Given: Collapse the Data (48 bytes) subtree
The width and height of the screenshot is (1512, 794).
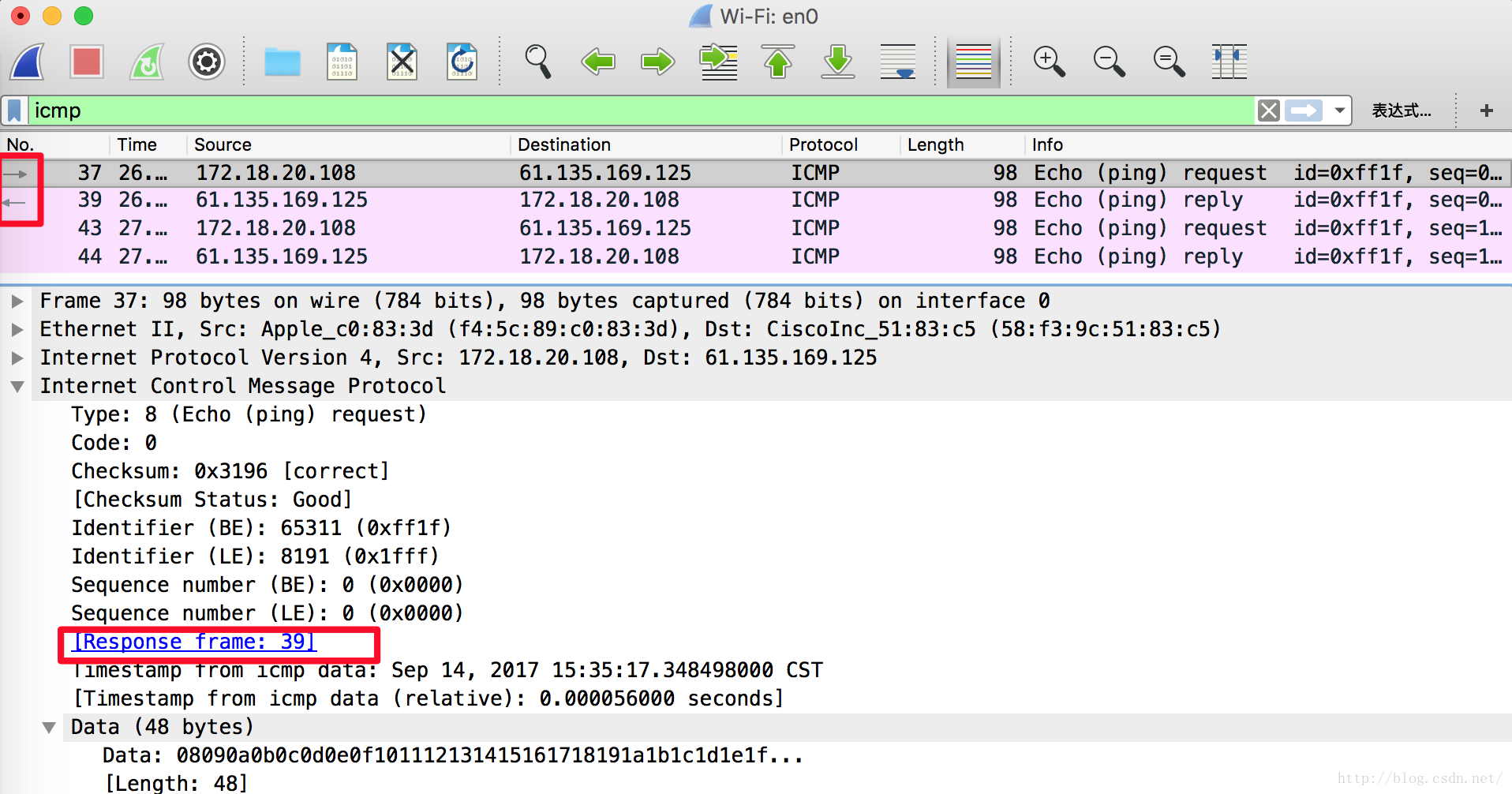Looking at the screenshot, I should 49,727.
